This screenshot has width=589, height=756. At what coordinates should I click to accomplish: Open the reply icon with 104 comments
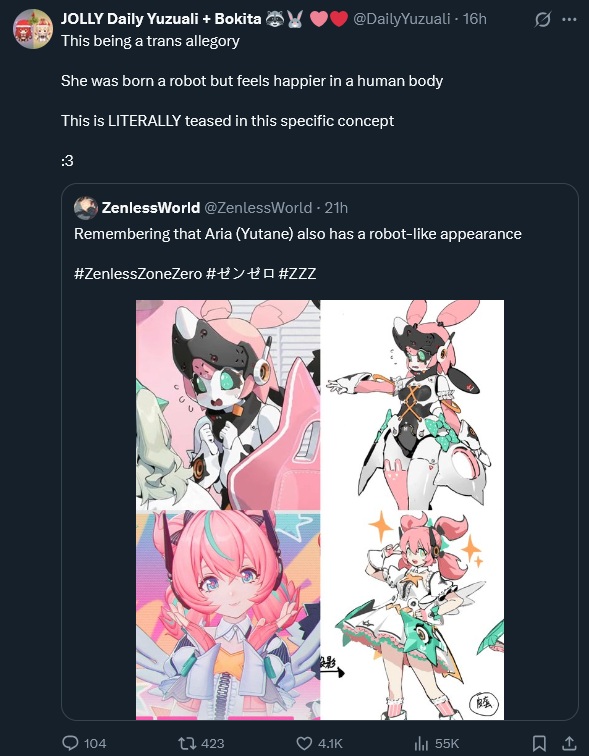point(71,742)
